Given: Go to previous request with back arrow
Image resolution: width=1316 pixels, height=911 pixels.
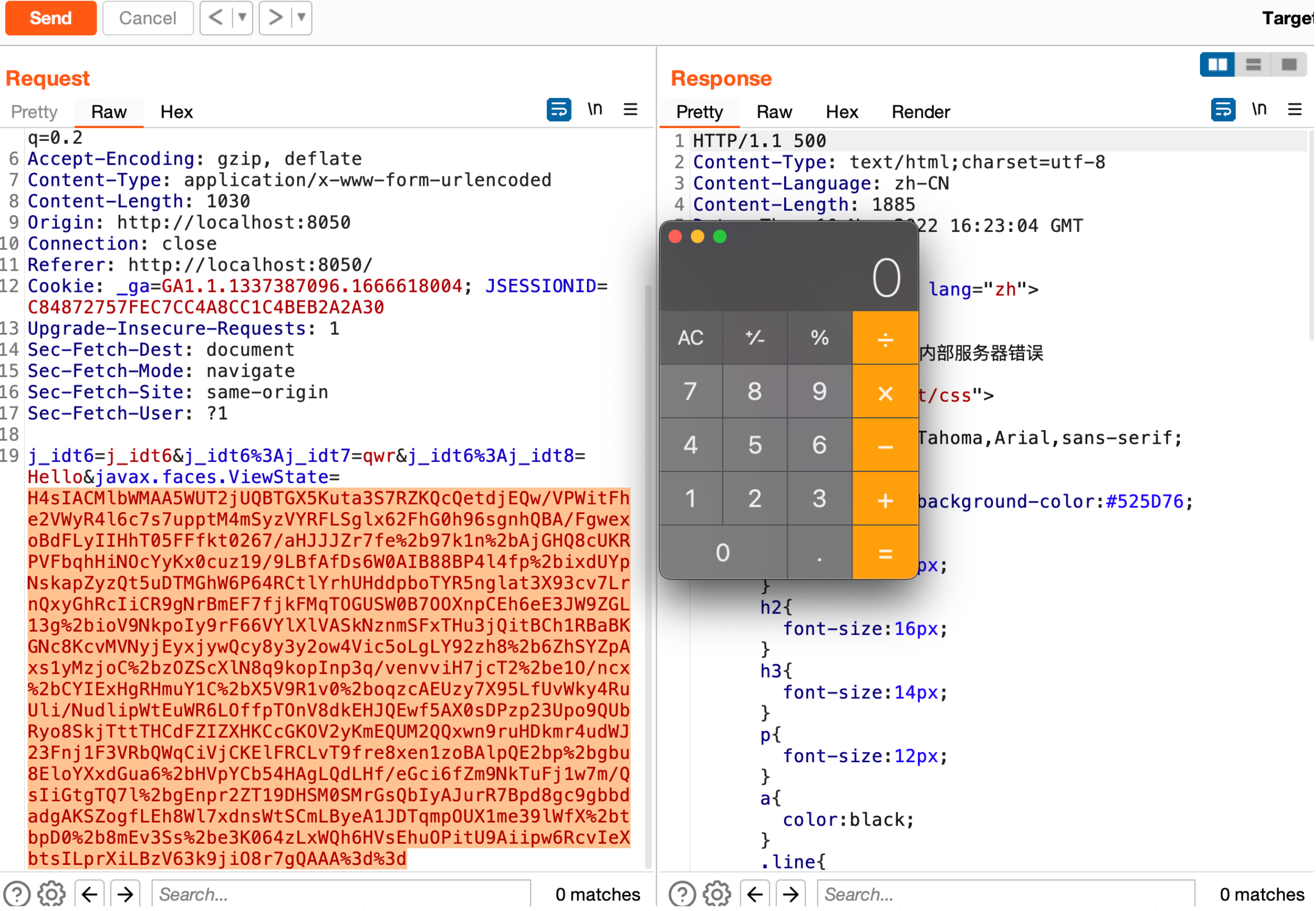Looking at the screenshot, I should coord(215,17).
